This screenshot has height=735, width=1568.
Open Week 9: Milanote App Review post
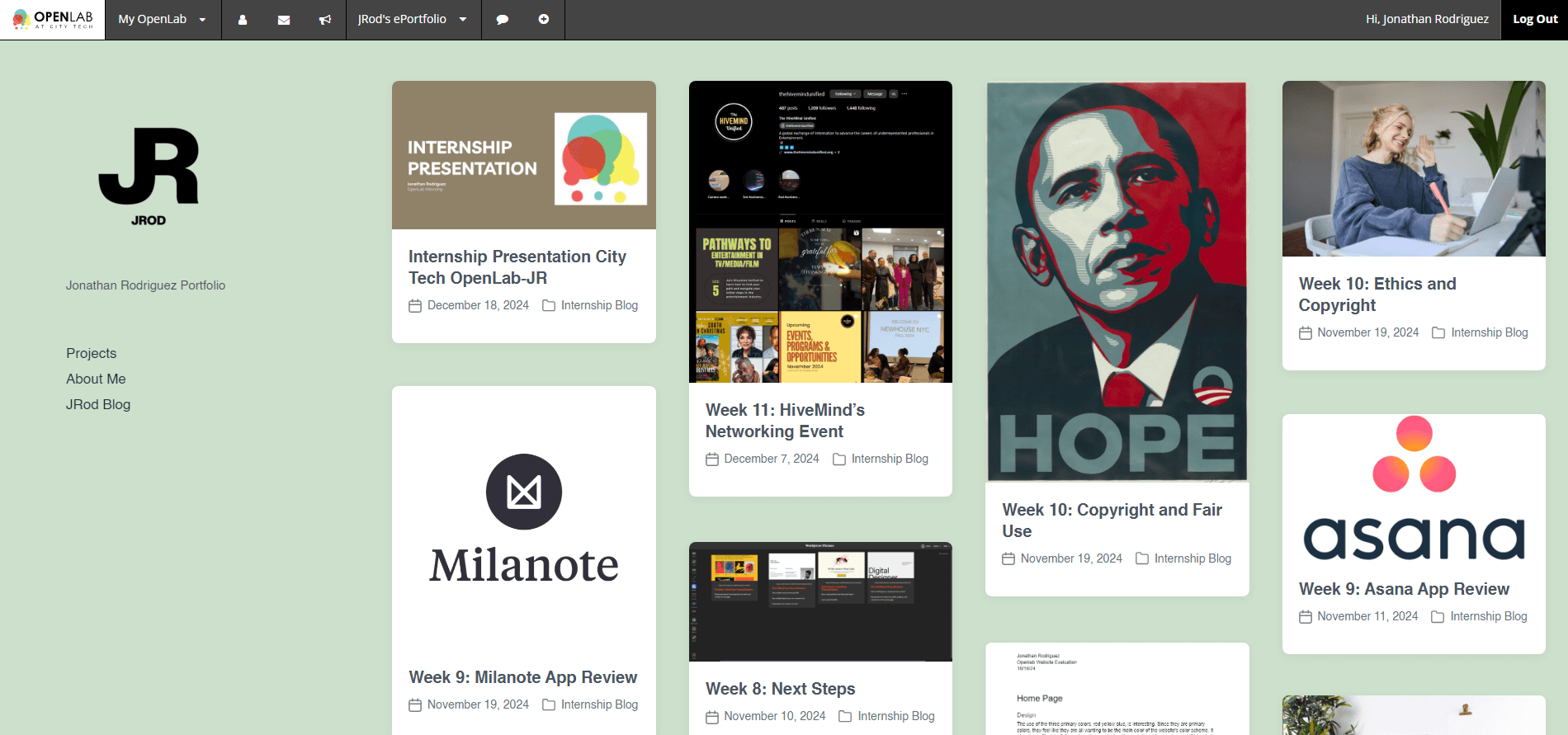click(x=523, y=677)
